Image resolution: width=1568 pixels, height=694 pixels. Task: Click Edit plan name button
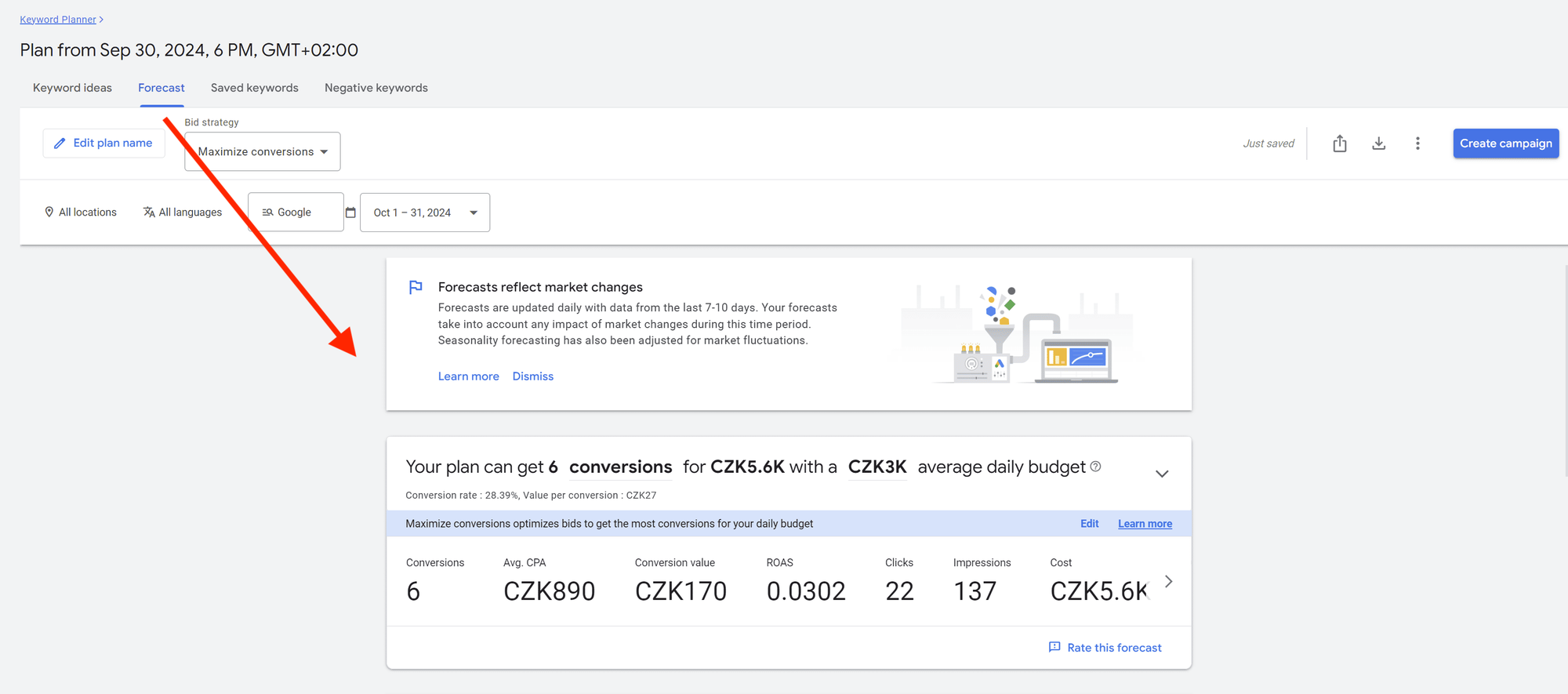pos(103,143)
